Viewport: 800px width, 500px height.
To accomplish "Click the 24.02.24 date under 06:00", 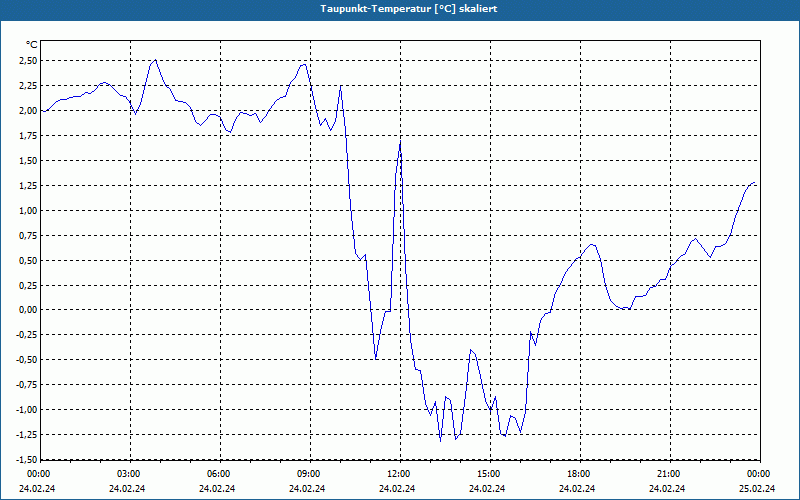I will click(217, 489).
